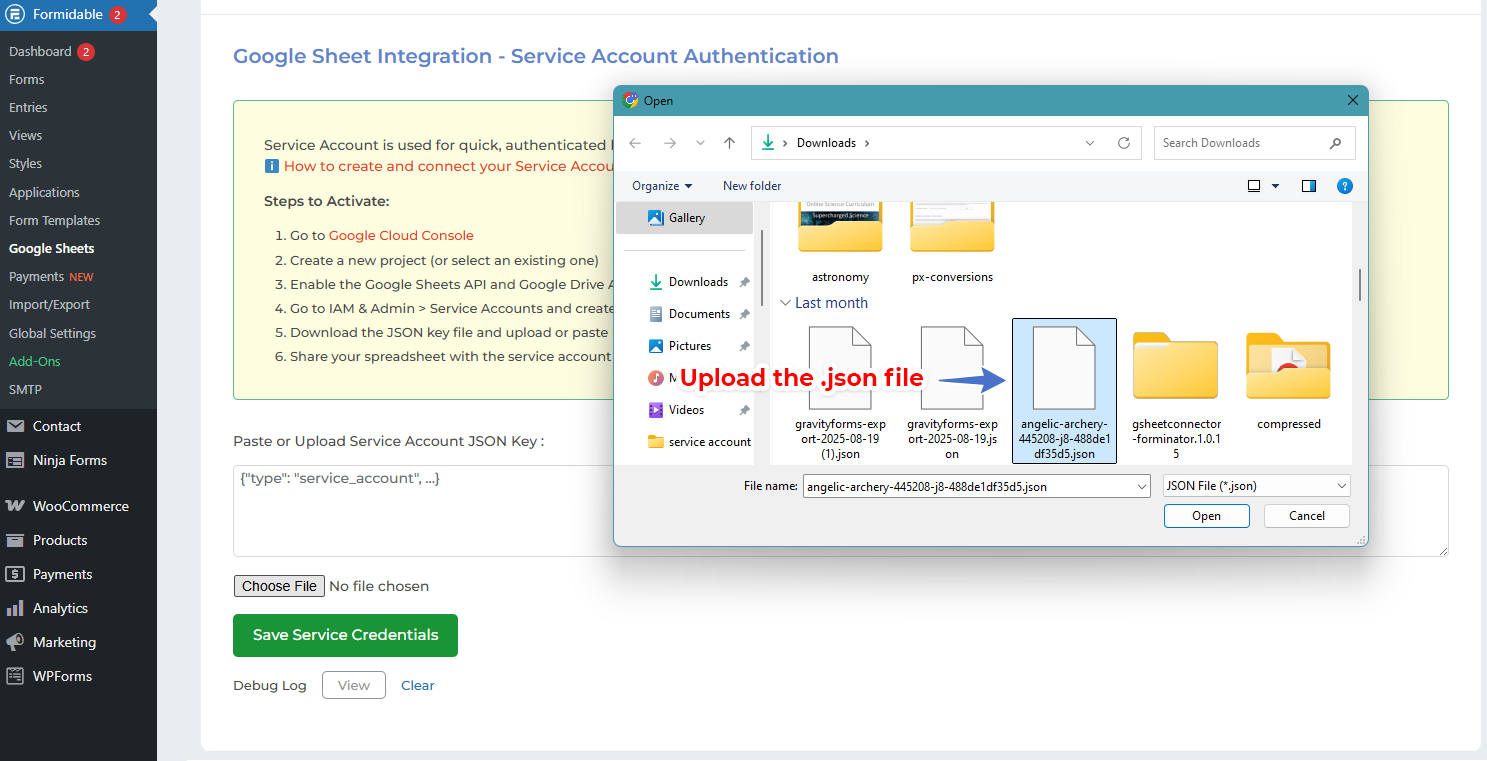Open the Google Cloud Console link
The image size is (1487, 761).
(401, 235)
